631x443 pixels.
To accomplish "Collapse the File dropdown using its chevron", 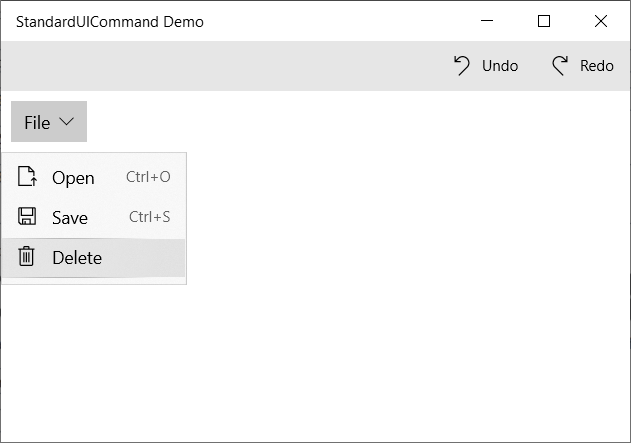I will [x=67, y=122].
